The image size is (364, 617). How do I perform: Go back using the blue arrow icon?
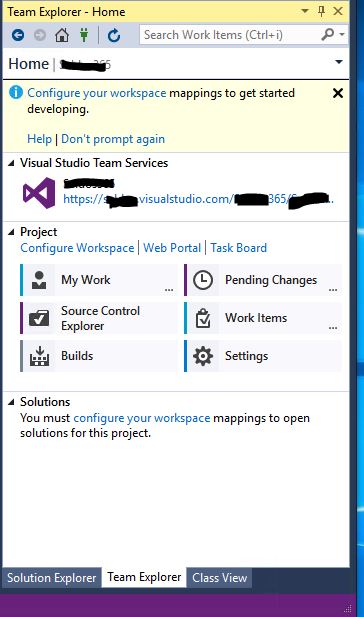coord(18,35)
